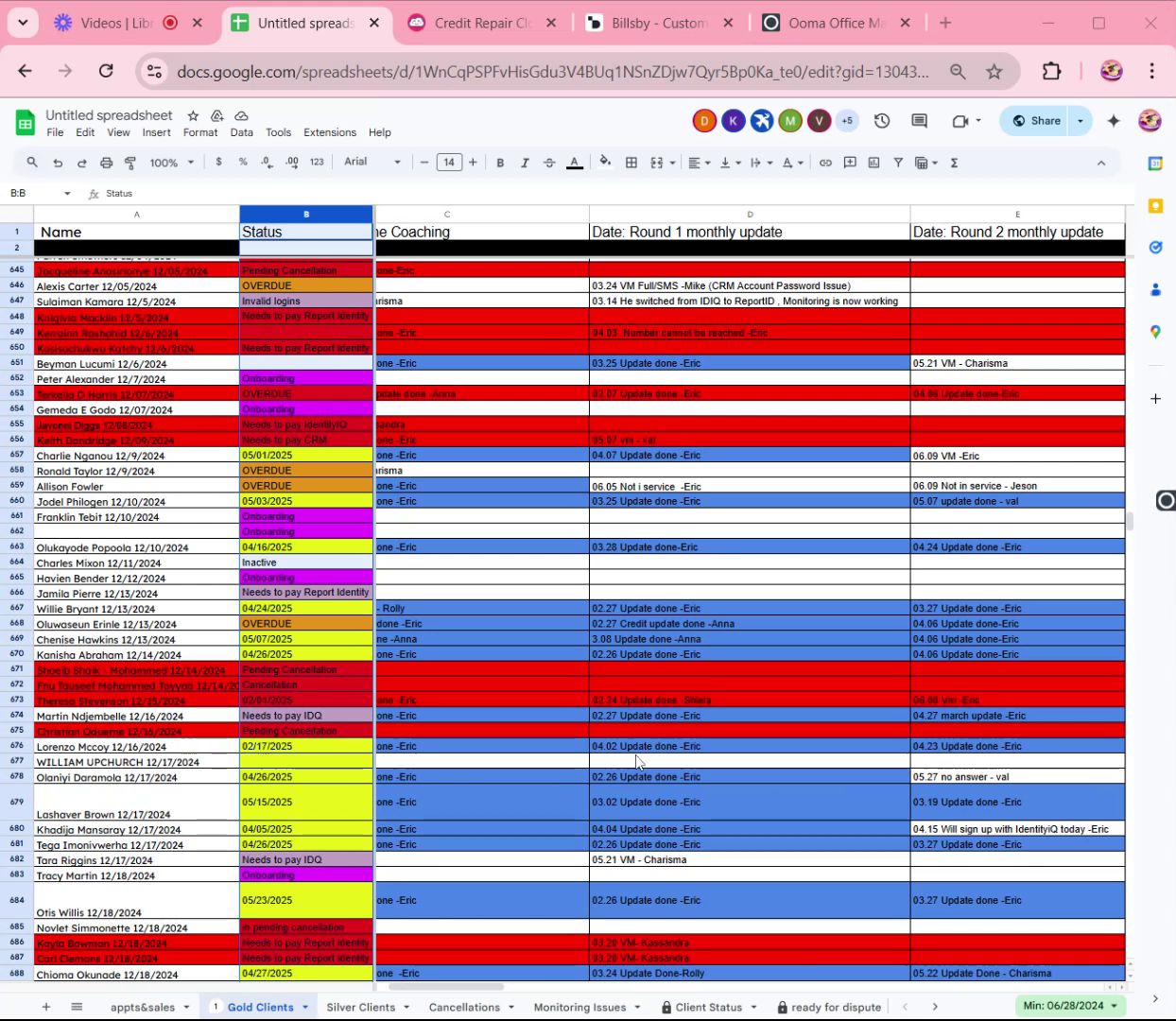This screenshot has height=1021, width=1176.
Task: Toggle bold formatting
Action: point(500,163)
